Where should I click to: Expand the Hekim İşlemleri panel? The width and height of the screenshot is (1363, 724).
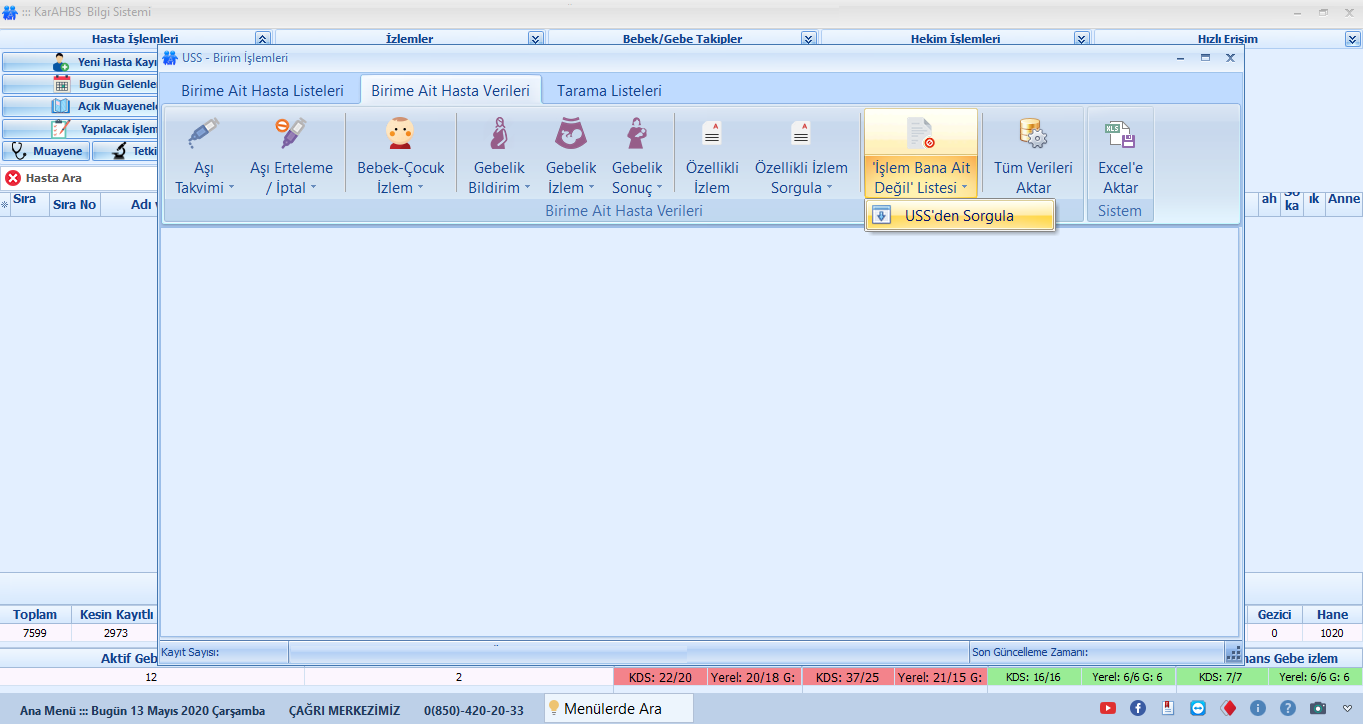(x=1081, y=39)
